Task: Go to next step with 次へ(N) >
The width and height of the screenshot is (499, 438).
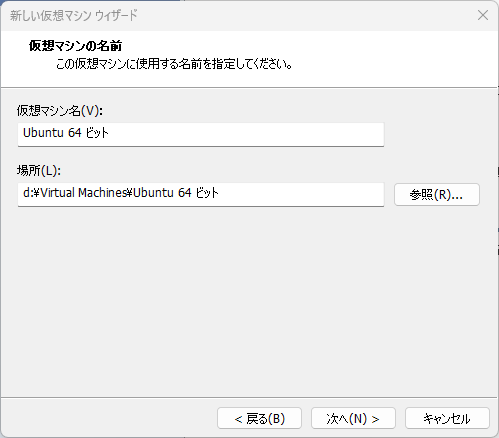Action: pyautogui.click(x=353, y=418)
